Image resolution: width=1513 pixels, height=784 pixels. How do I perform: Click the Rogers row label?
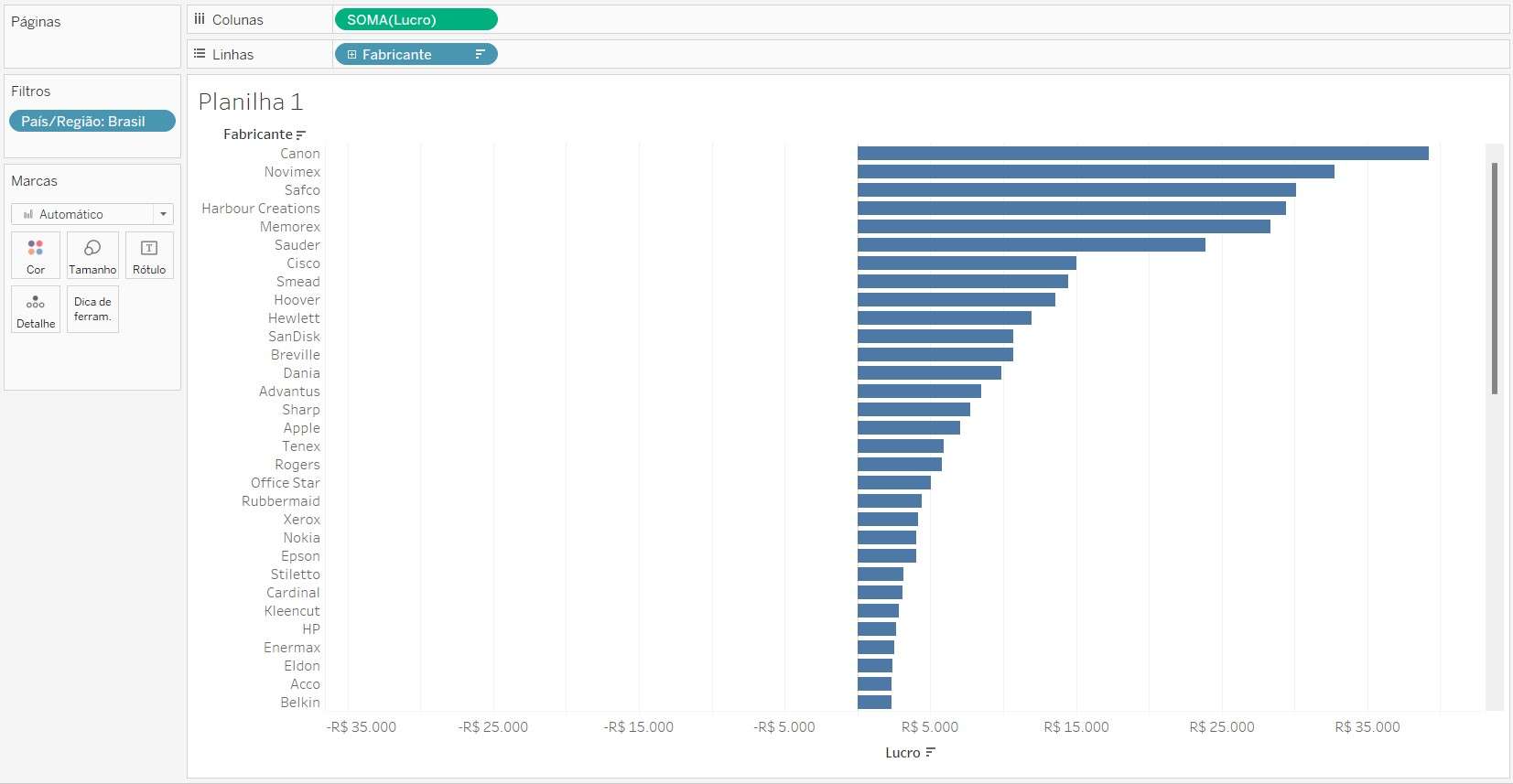(297, 465)
